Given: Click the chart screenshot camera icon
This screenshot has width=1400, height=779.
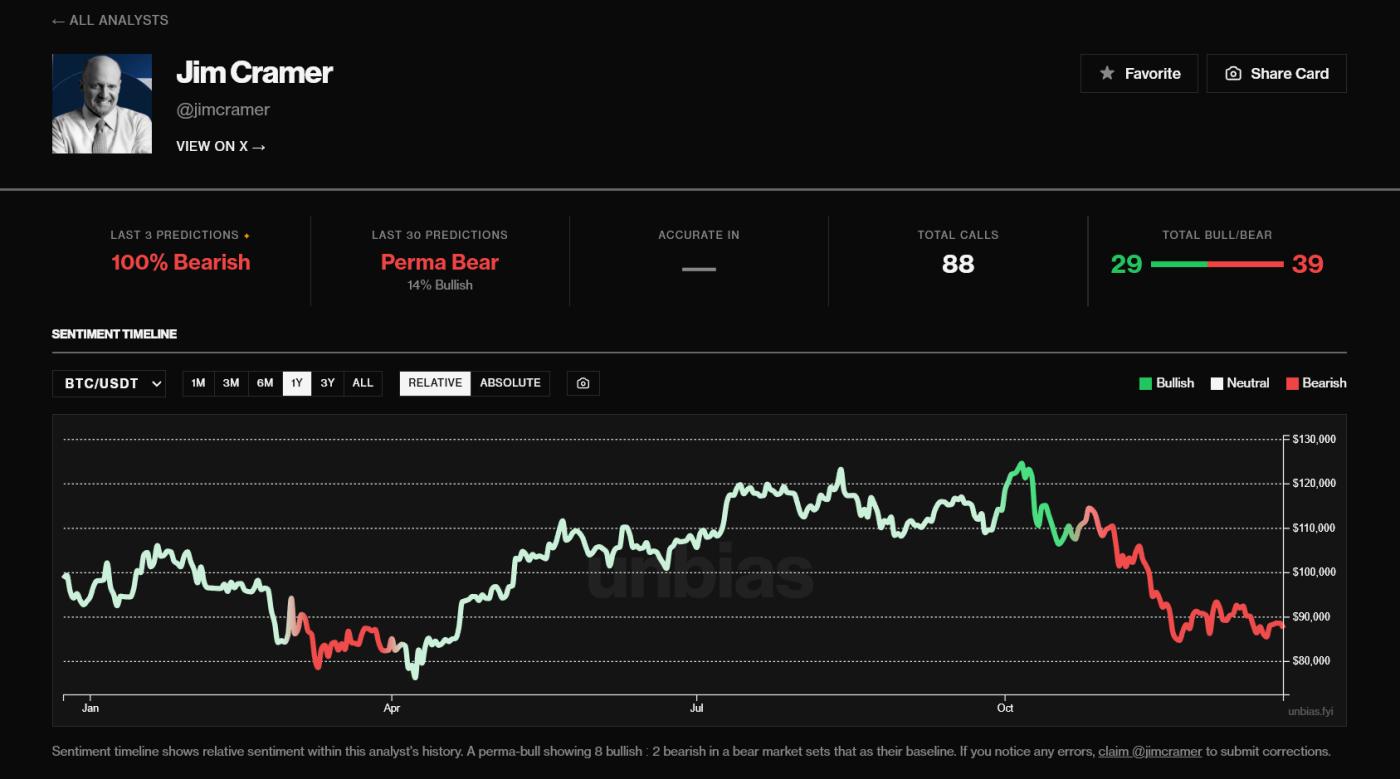Looking at the screenshot, I should pyautogui.click(x=583, y=383).
